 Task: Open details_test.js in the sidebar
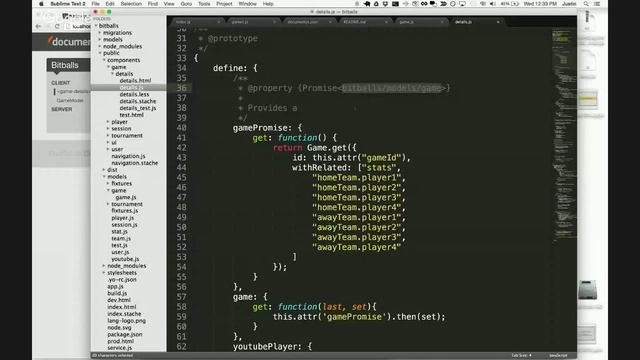[x=138, y=108]
